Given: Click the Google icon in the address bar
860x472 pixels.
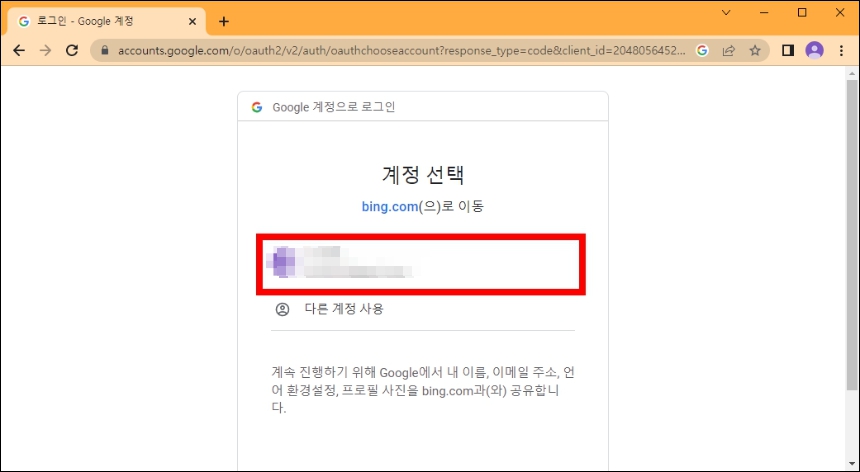Looking at the screenshot, I should [x=702, y=51].
